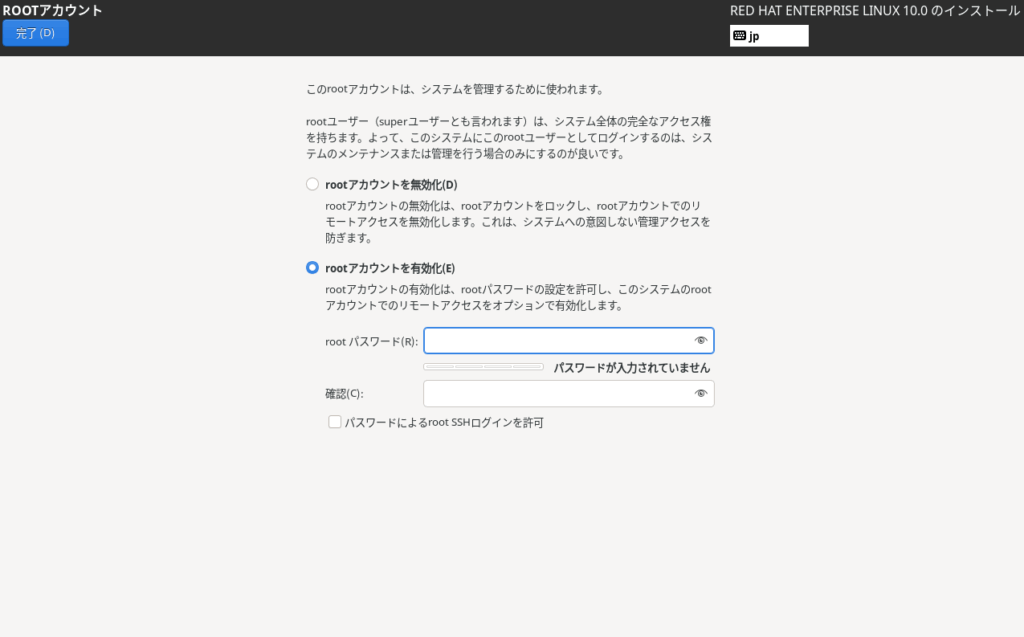
Task: Show root password using the eye icon
Action: point(701,341)
